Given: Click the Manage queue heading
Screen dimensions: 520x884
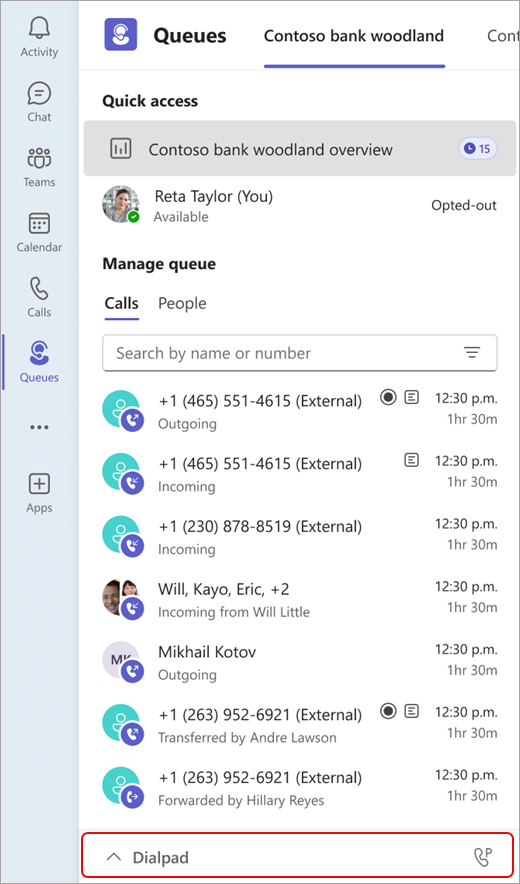Looking at the screenshot, I should tap(159, 264).
